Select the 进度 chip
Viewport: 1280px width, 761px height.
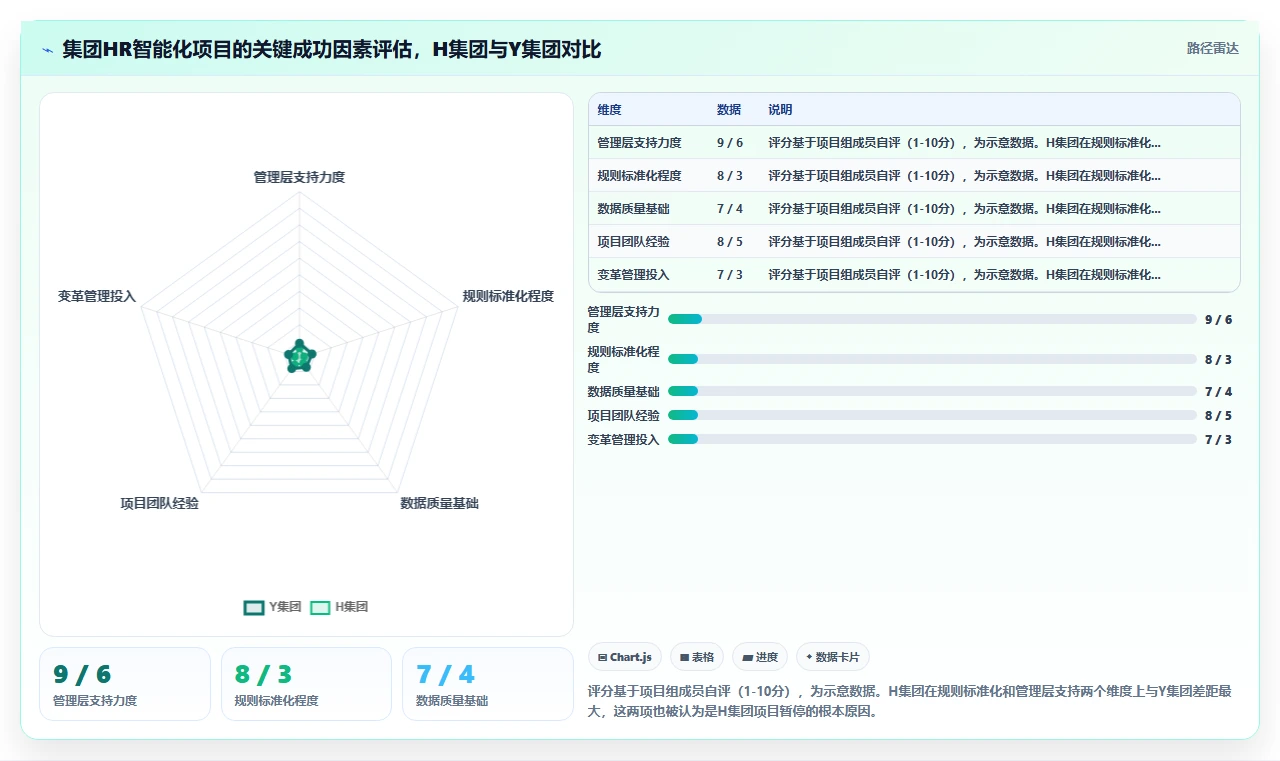pos(760,657)
